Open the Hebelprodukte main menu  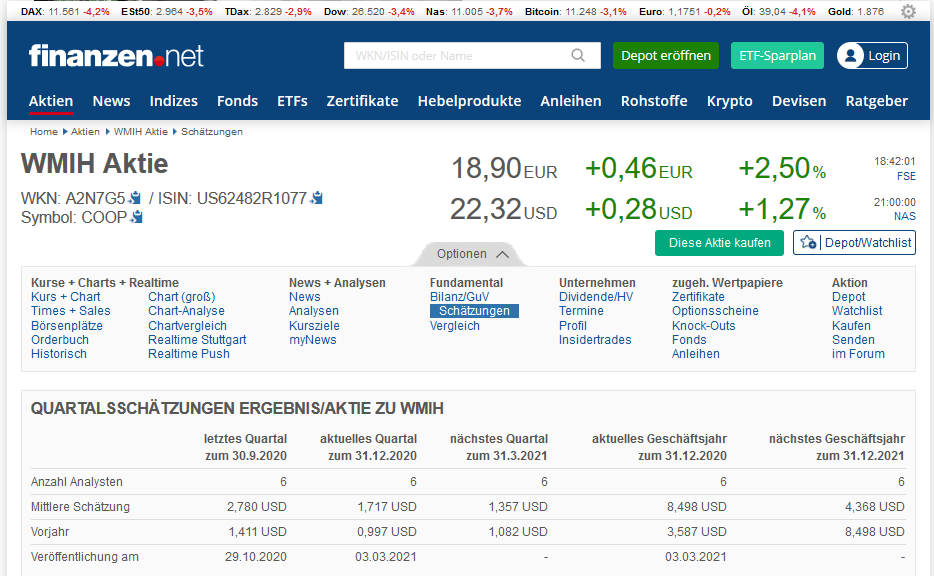469,101
